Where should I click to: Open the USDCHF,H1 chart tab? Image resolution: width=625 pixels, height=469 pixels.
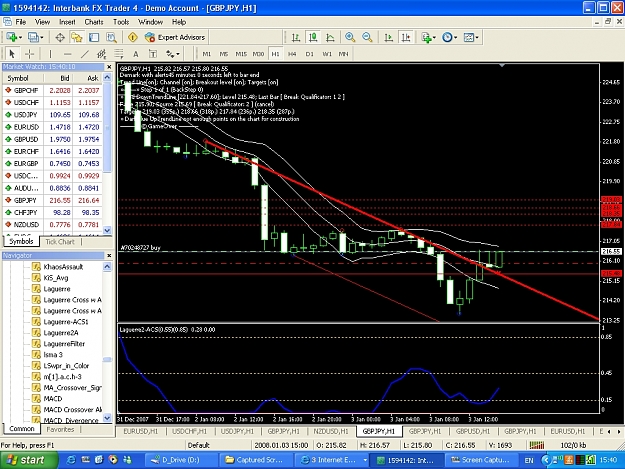click(190, 431)
